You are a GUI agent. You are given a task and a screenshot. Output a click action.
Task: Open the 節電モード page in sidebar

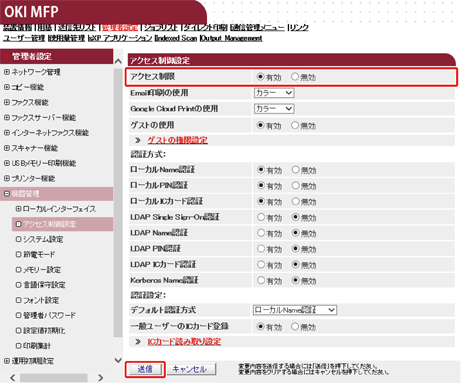tap(39, 254)
